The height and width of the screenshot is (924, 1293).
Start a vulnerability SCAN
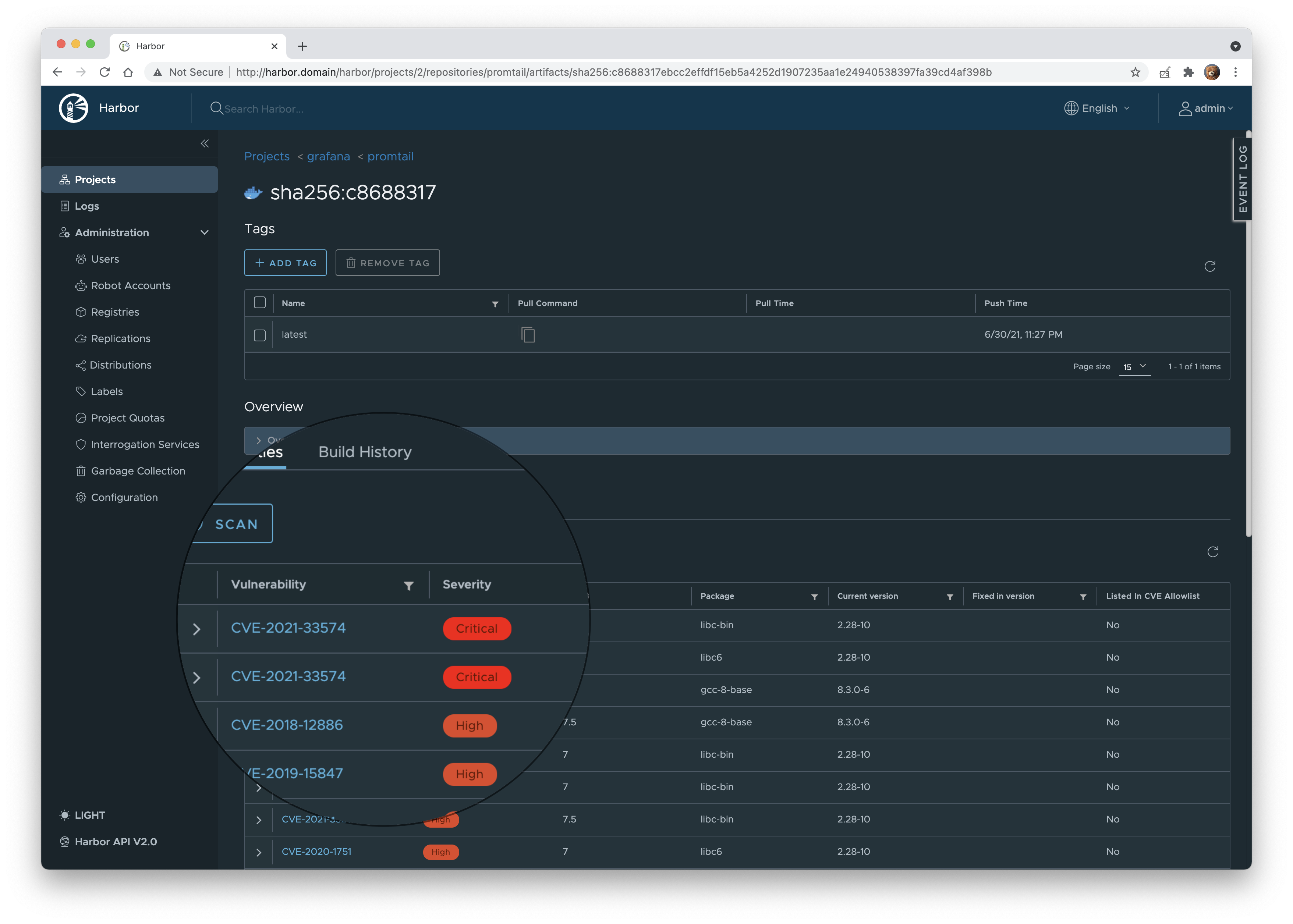click(x=235, y=524)
